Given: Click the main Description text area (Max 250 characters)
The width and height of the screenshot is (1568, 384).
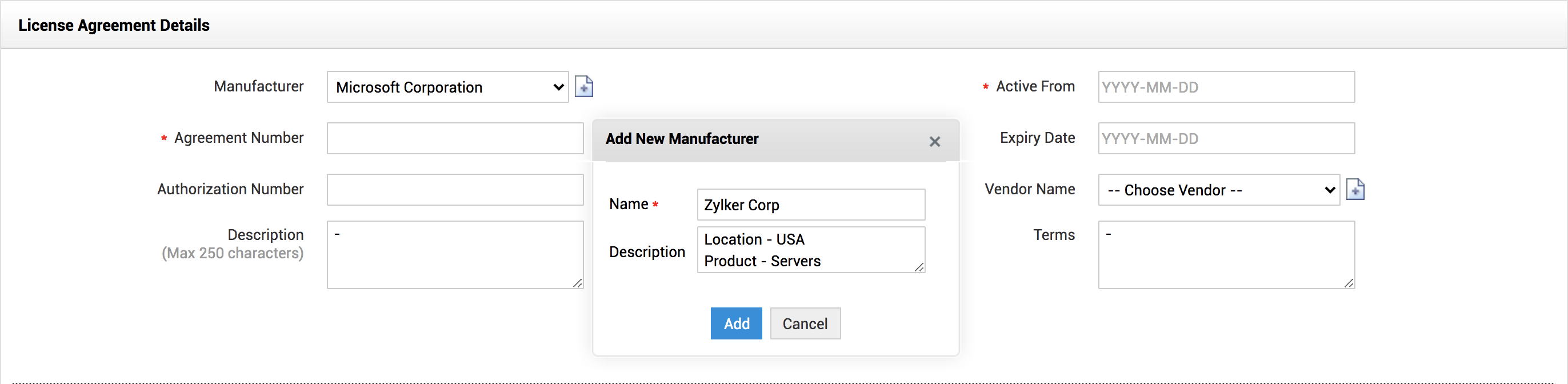Looking at the screenshot, I should [x=455, y=254].
